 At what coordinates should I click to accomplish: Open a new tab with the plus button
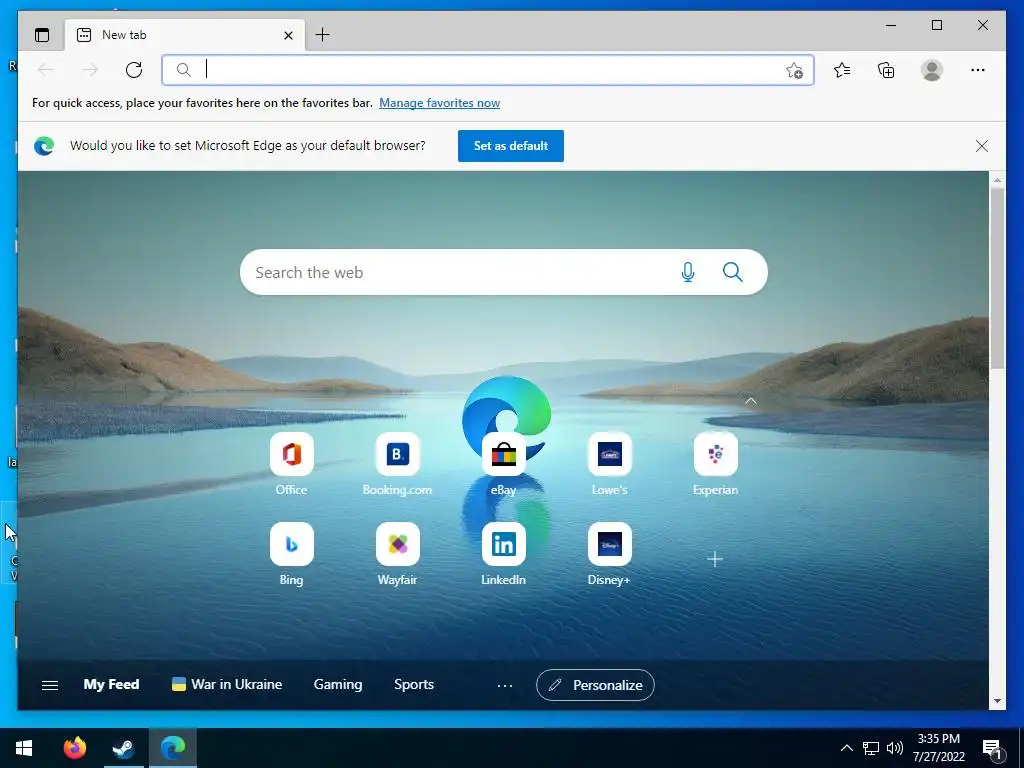click(322, 35)
